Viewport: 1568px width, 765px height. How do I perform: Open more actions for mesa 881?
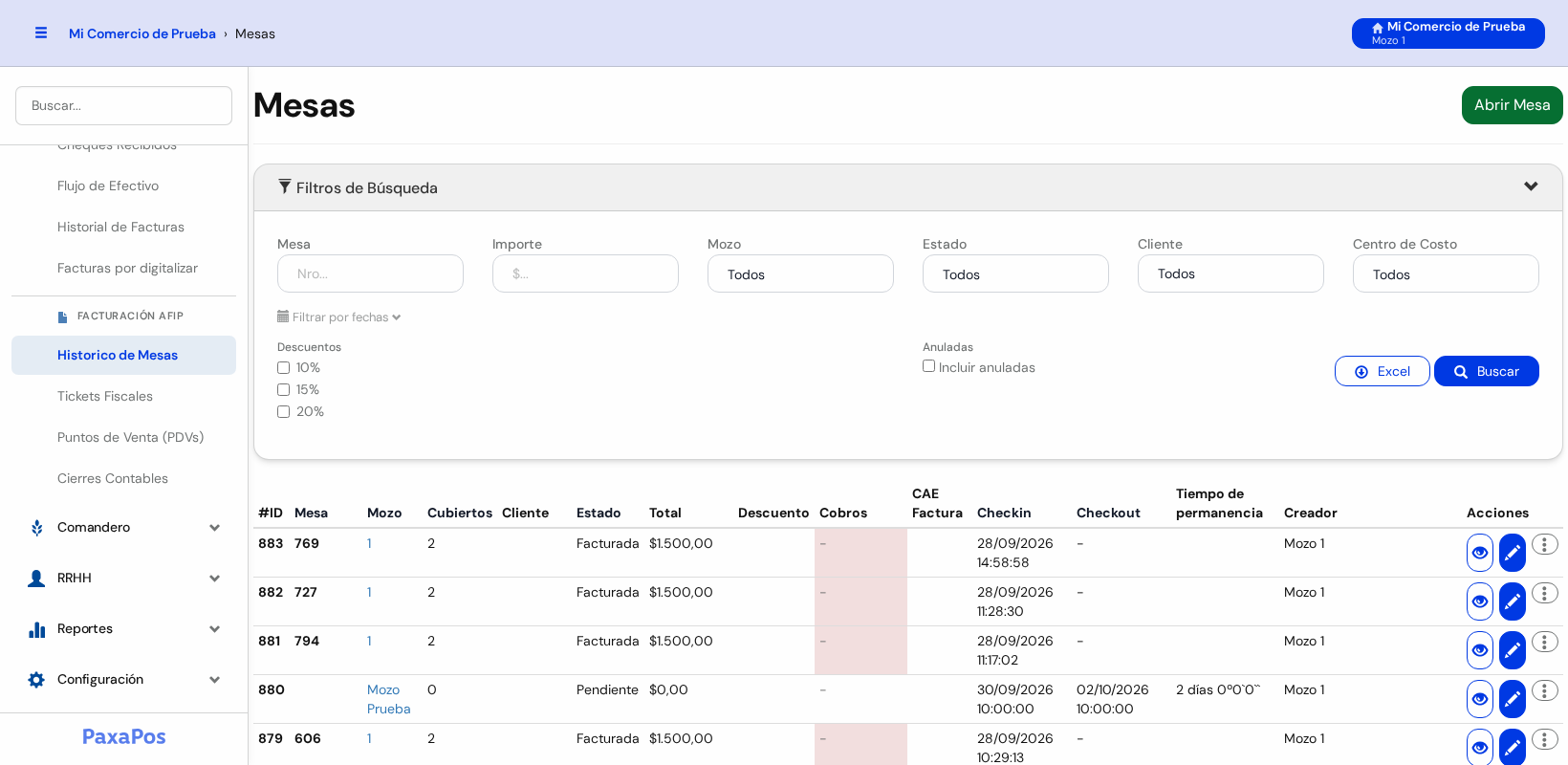[x=1545, y=642]
